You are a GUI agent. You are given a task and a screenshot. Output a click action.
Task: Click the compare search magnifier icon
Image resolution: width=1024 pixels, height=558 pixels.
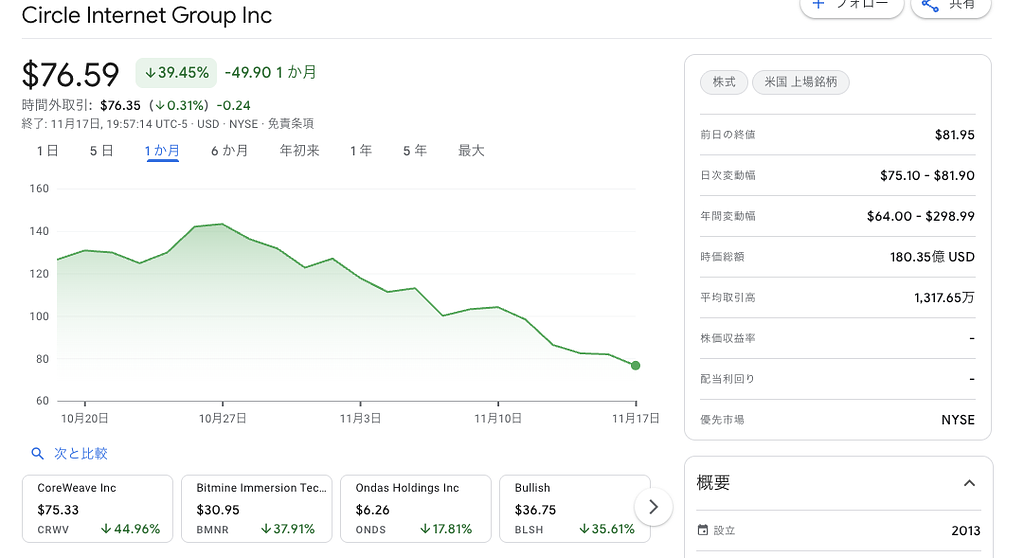(x=38, y=454)
